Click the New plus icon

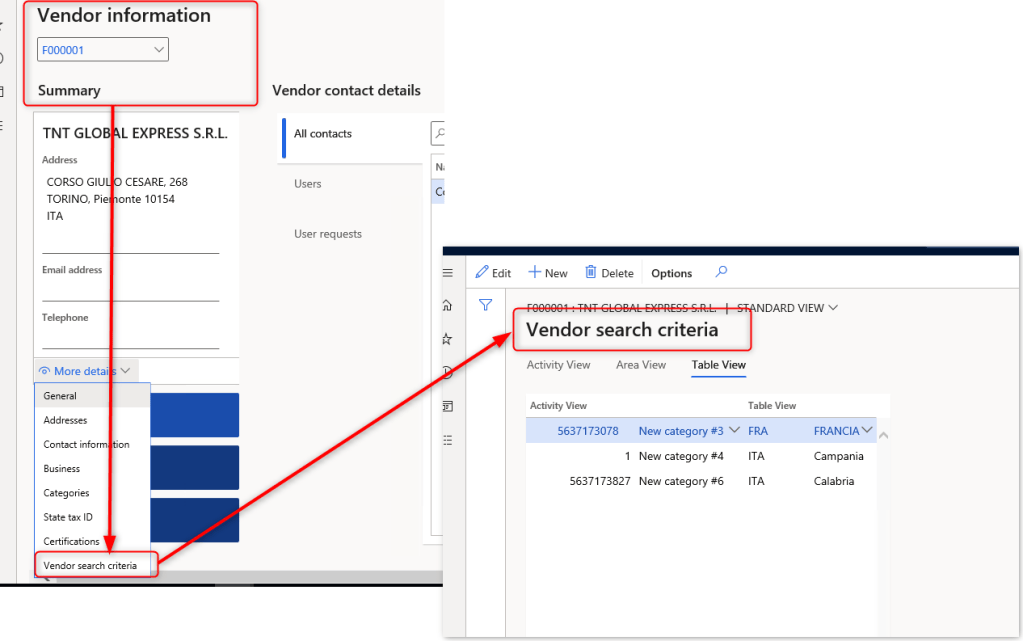[535, 273]
